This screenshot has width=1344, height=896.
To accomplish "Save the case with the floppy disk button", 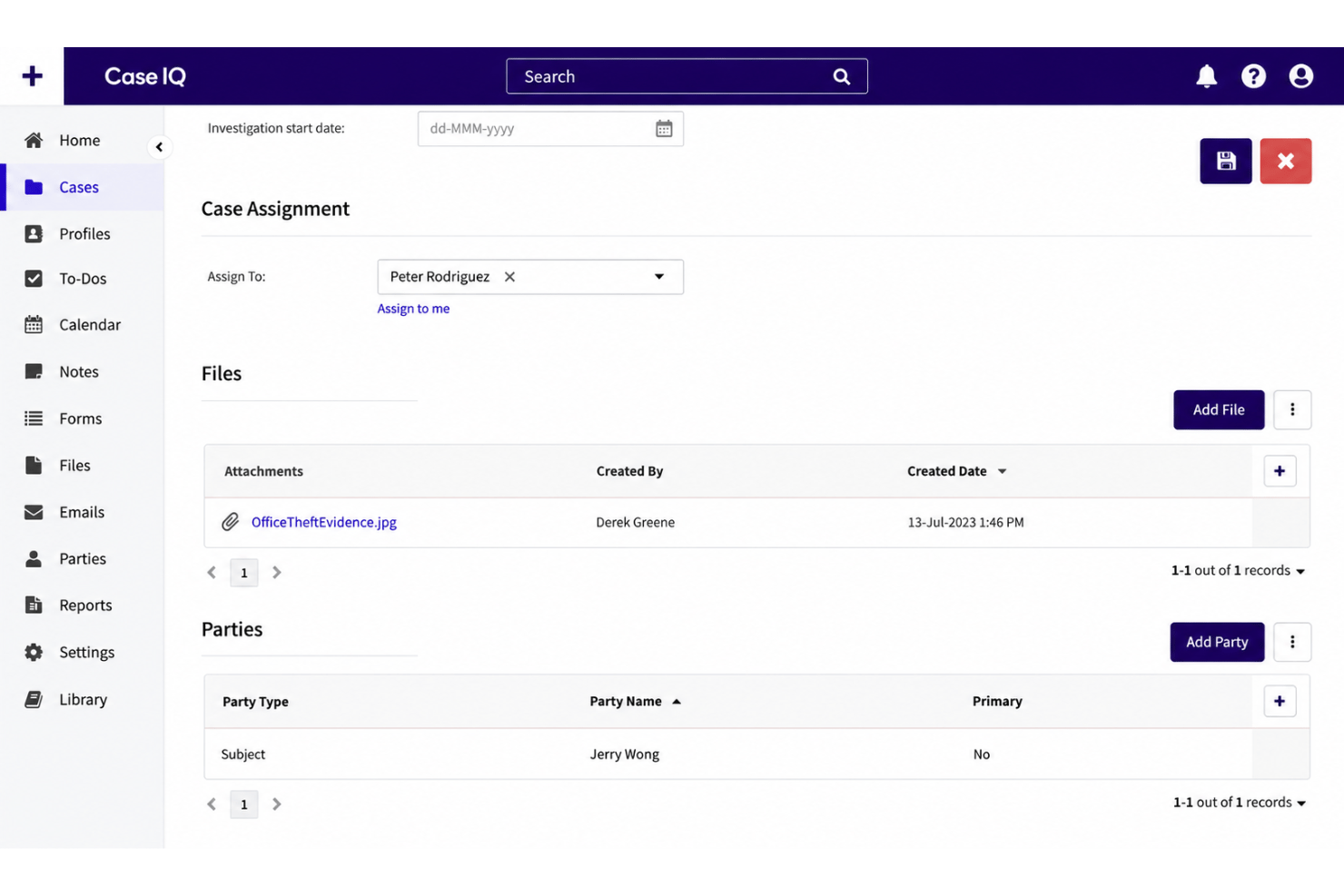I will (x=1226, y=162).
